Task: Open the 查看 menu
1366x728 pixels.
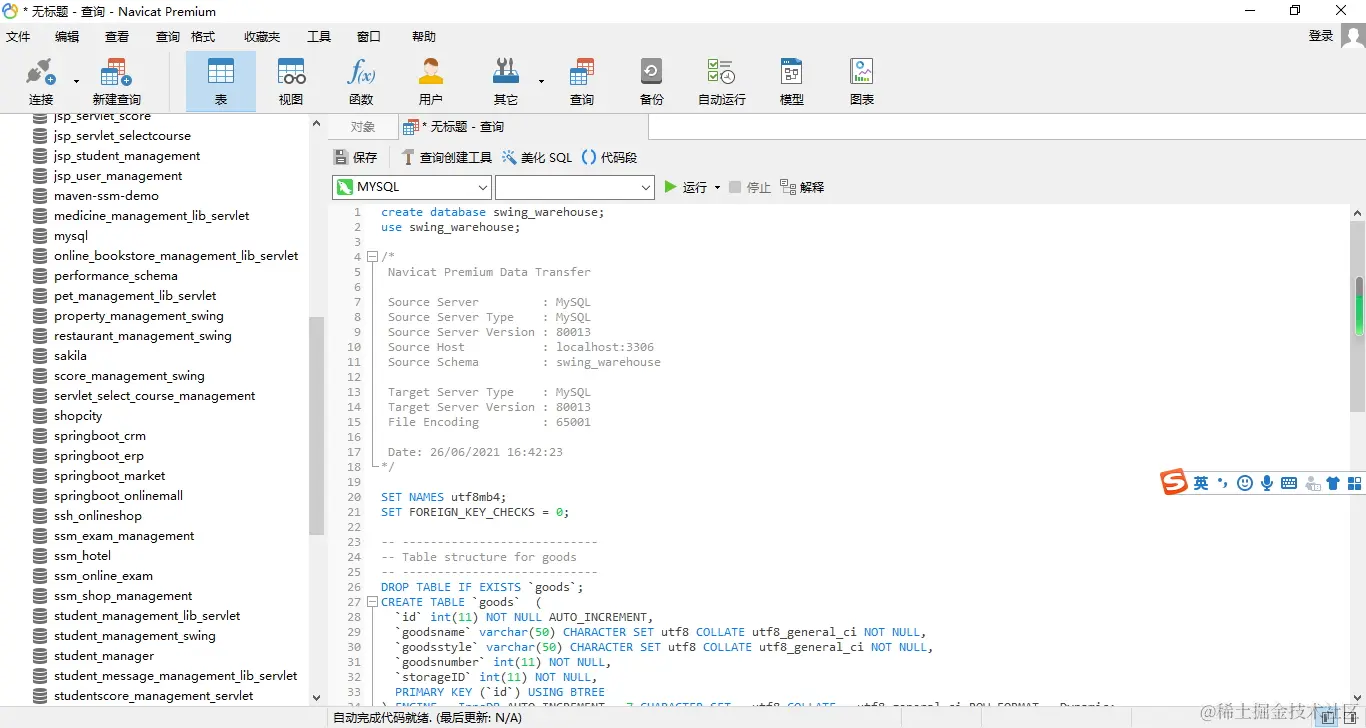Action: click(117, 36)
